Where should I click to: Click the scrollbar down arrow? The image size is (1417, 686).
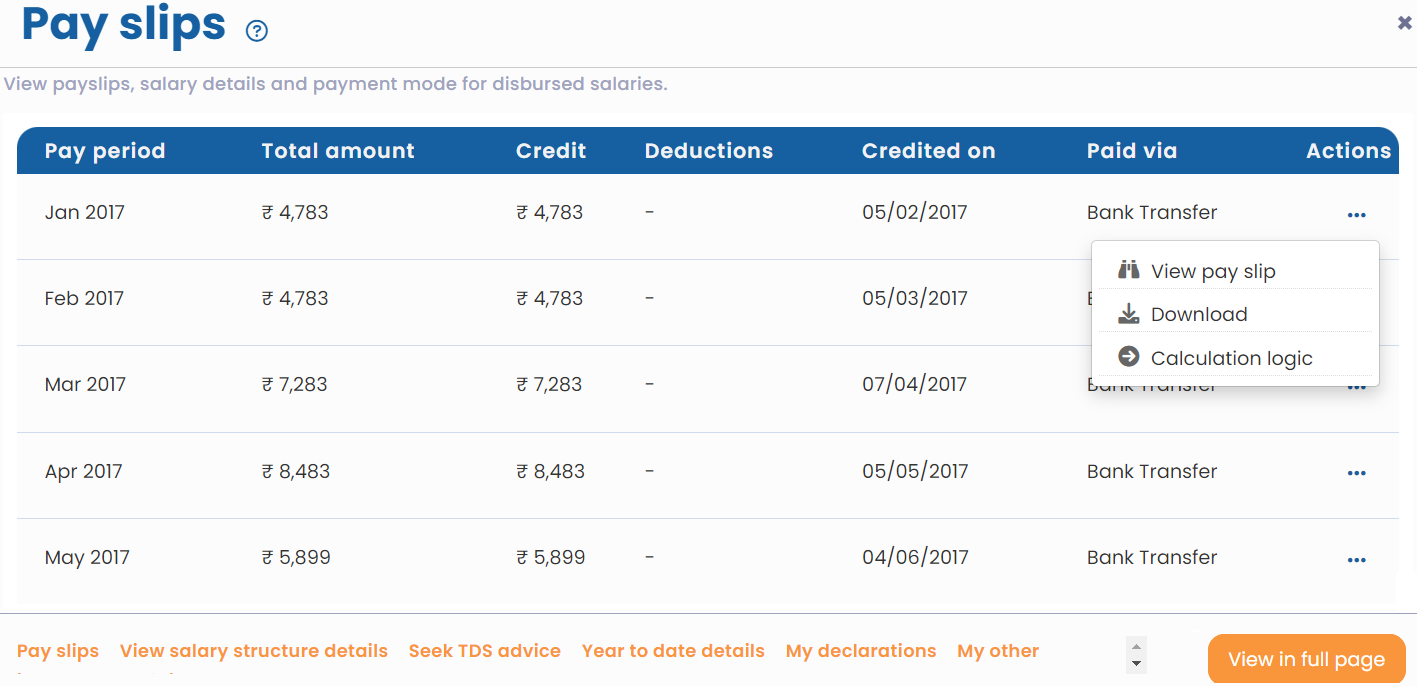[1136, 663]
